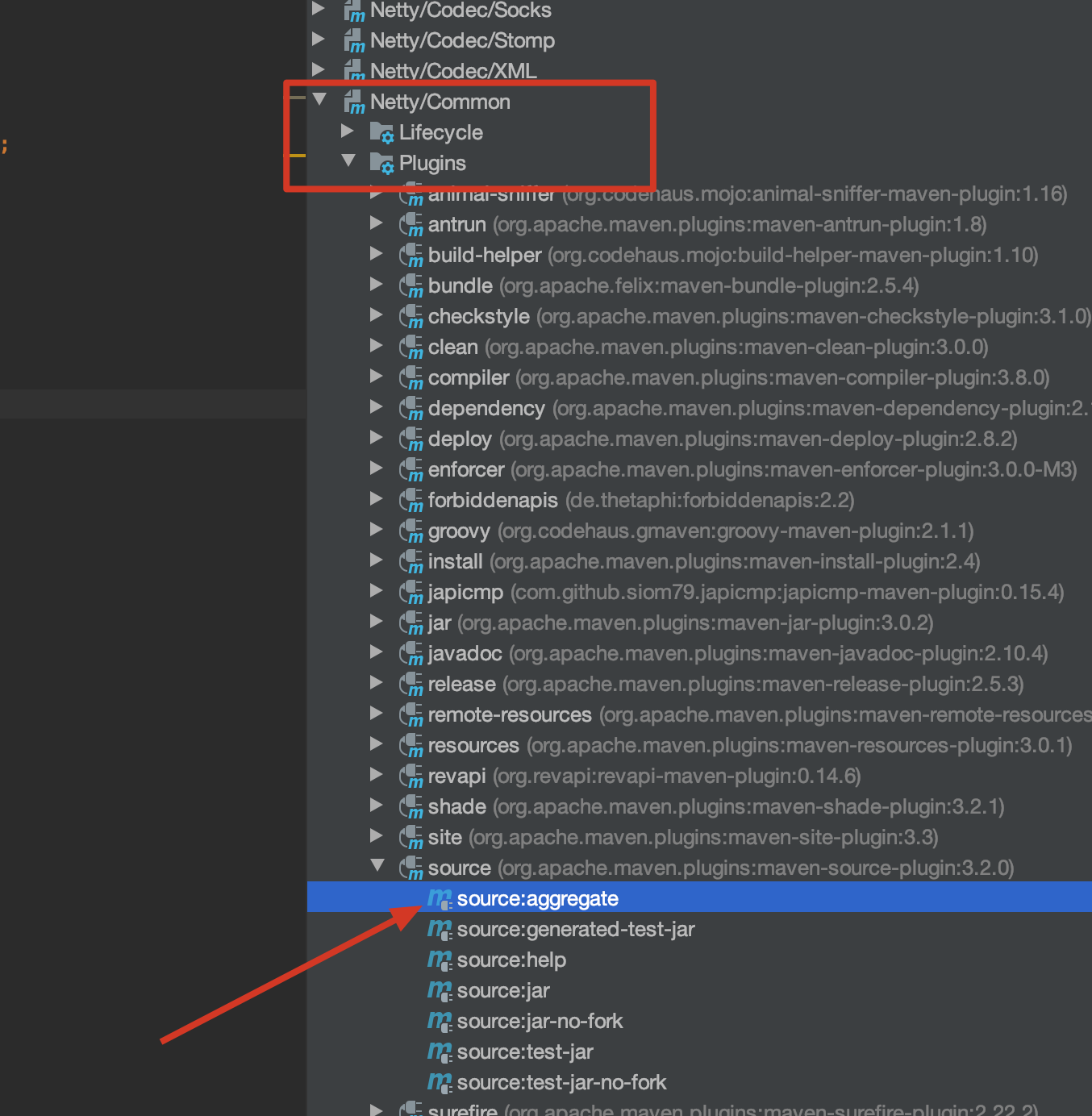Viewport: 1092px width, 1116px height.
Task: Expand the surefire plugin arrow
Action: coord(376,1110)
